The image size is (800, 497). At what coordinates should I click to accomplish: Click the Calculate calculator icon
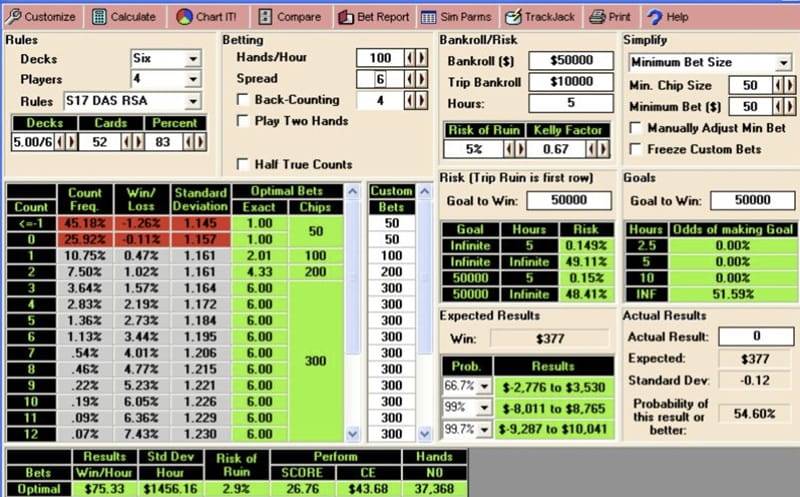(100, 17)
